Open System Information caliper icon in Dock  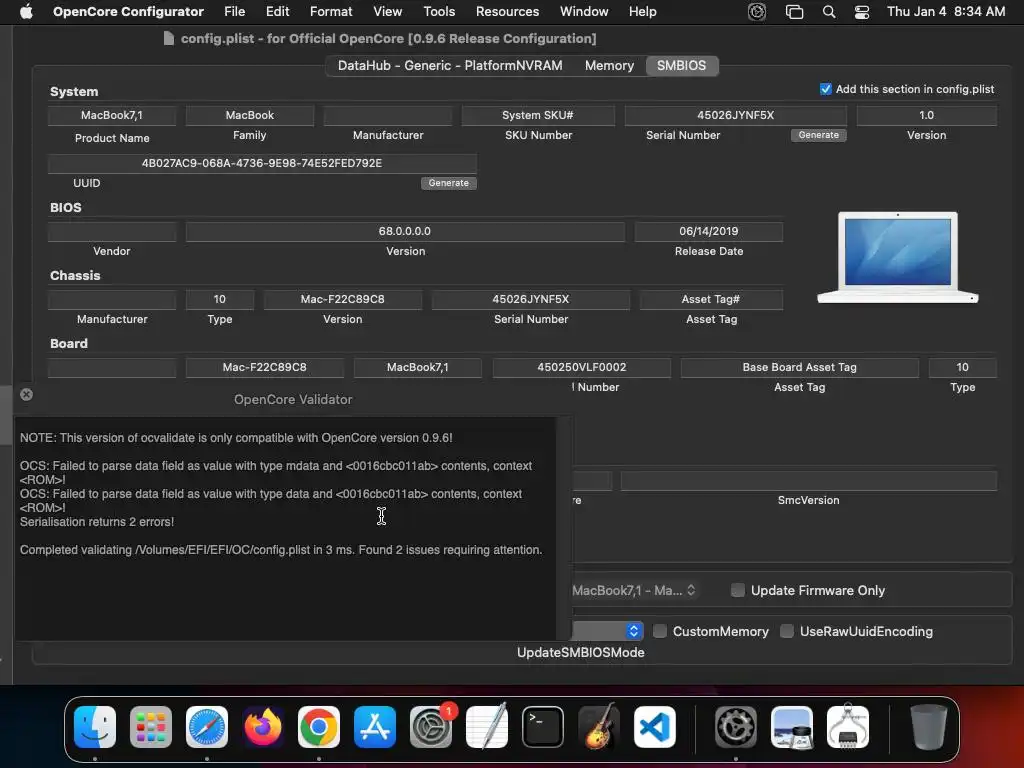click(848, 727)
